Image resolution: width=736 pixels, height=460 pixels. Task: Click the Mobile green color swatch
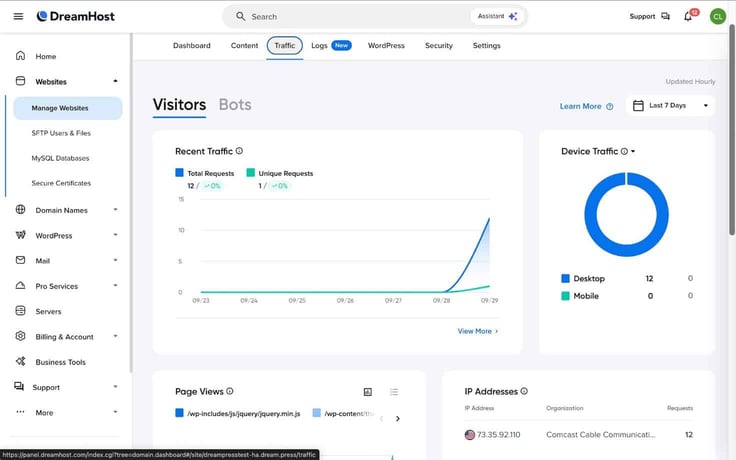coord(565,296)
